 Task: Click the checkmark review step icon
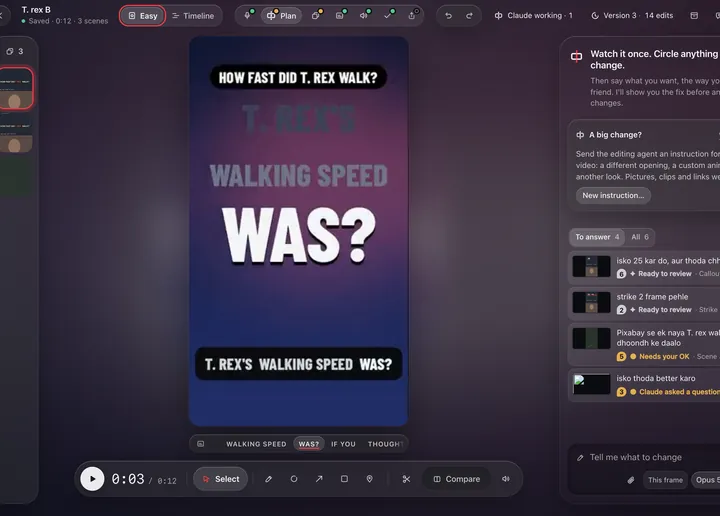pos(389,15)
